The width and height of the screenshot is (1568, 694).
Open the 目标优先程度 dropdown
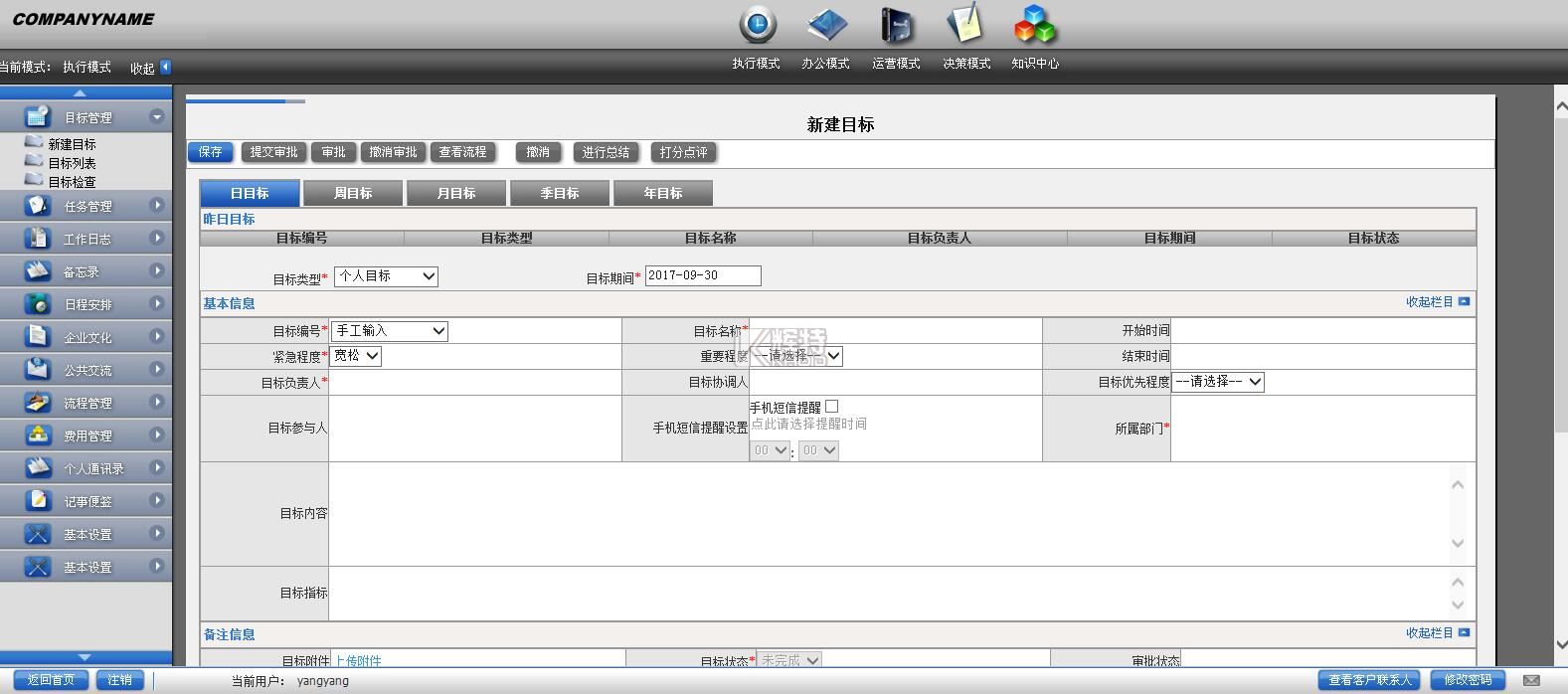pos(1217,382)
